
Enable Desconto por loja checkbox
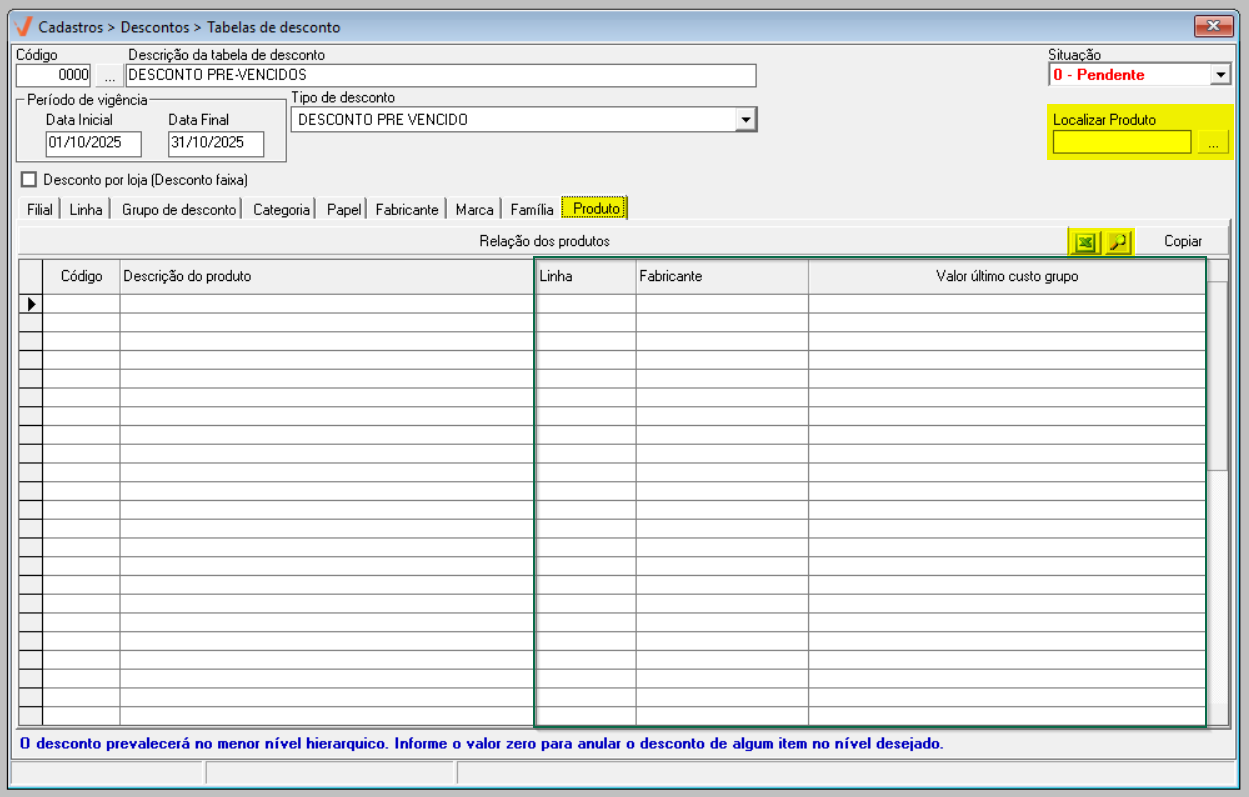pos(28,180)
